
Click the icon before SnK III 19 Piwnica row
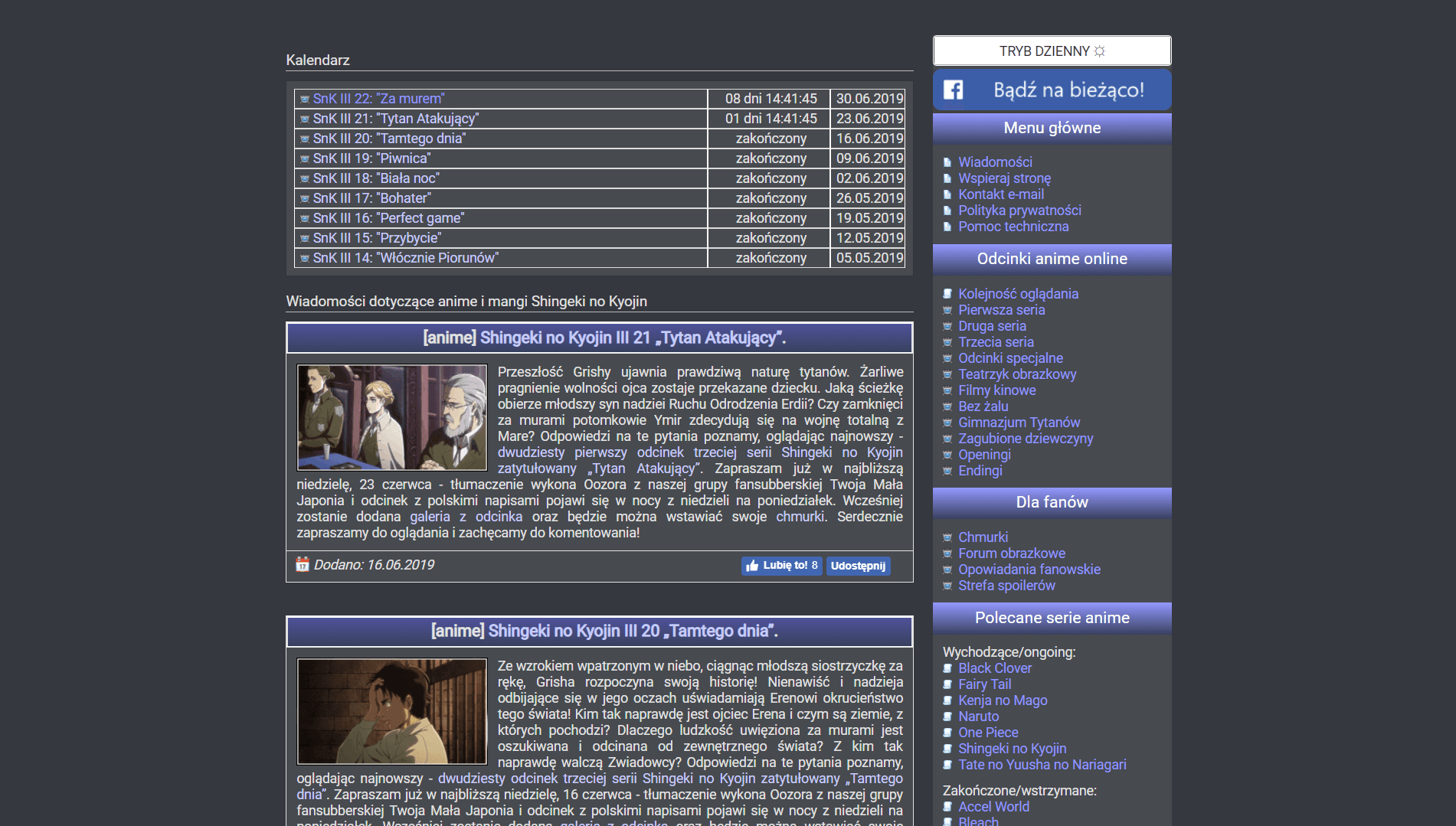[305, 158]
